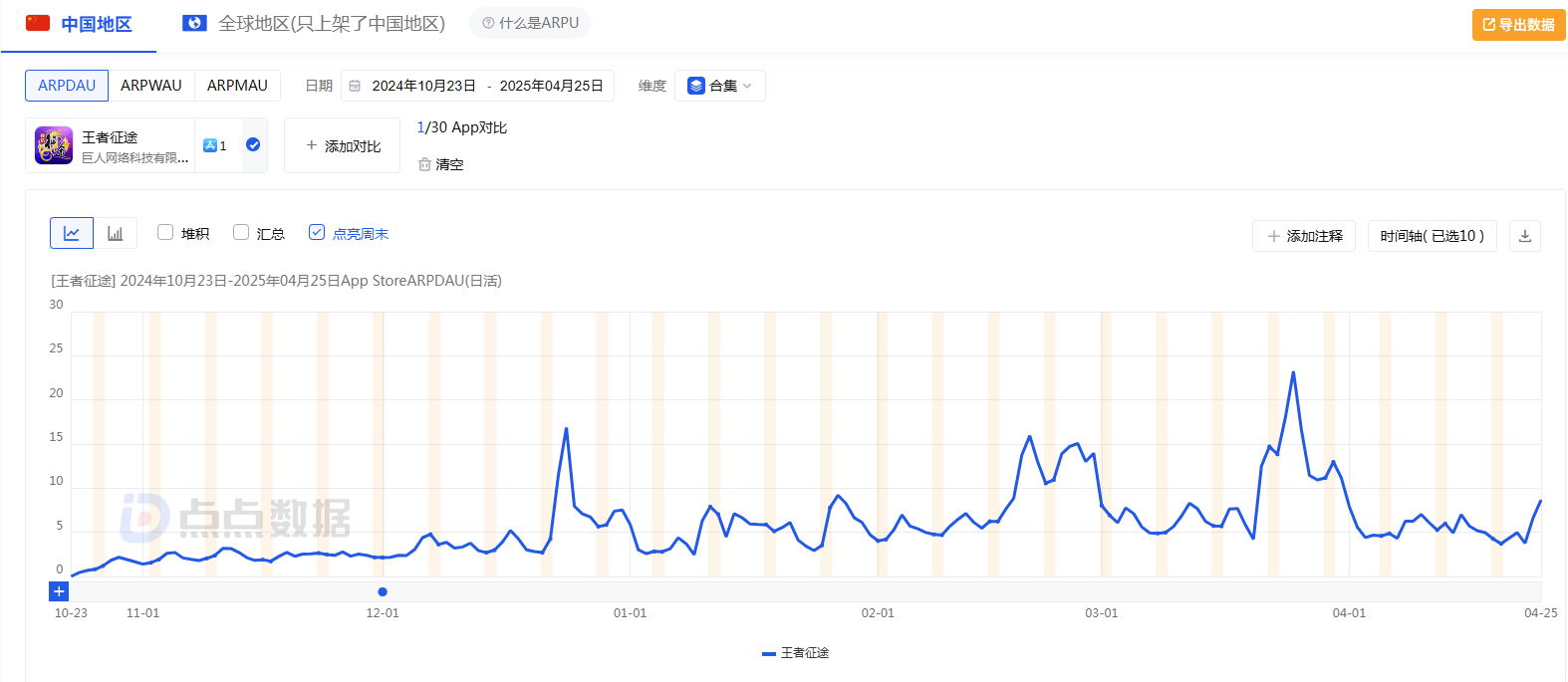The width and height of the screenshot is (1568, 682).
Task: Click the 王者征途 app icon thumbnail
Action: point(54,145)
